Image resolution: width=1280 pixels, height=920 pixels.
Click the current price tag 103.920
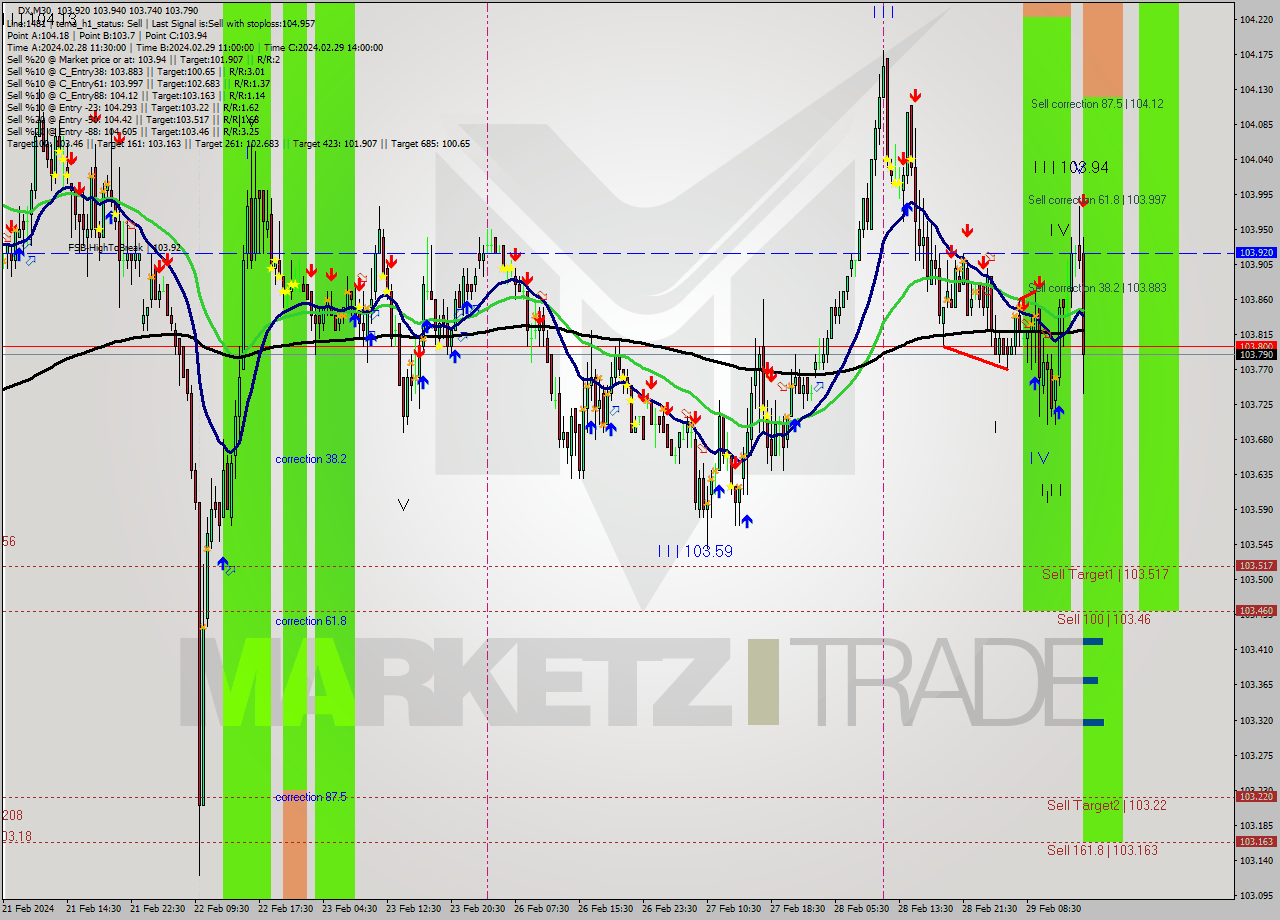1256,253
